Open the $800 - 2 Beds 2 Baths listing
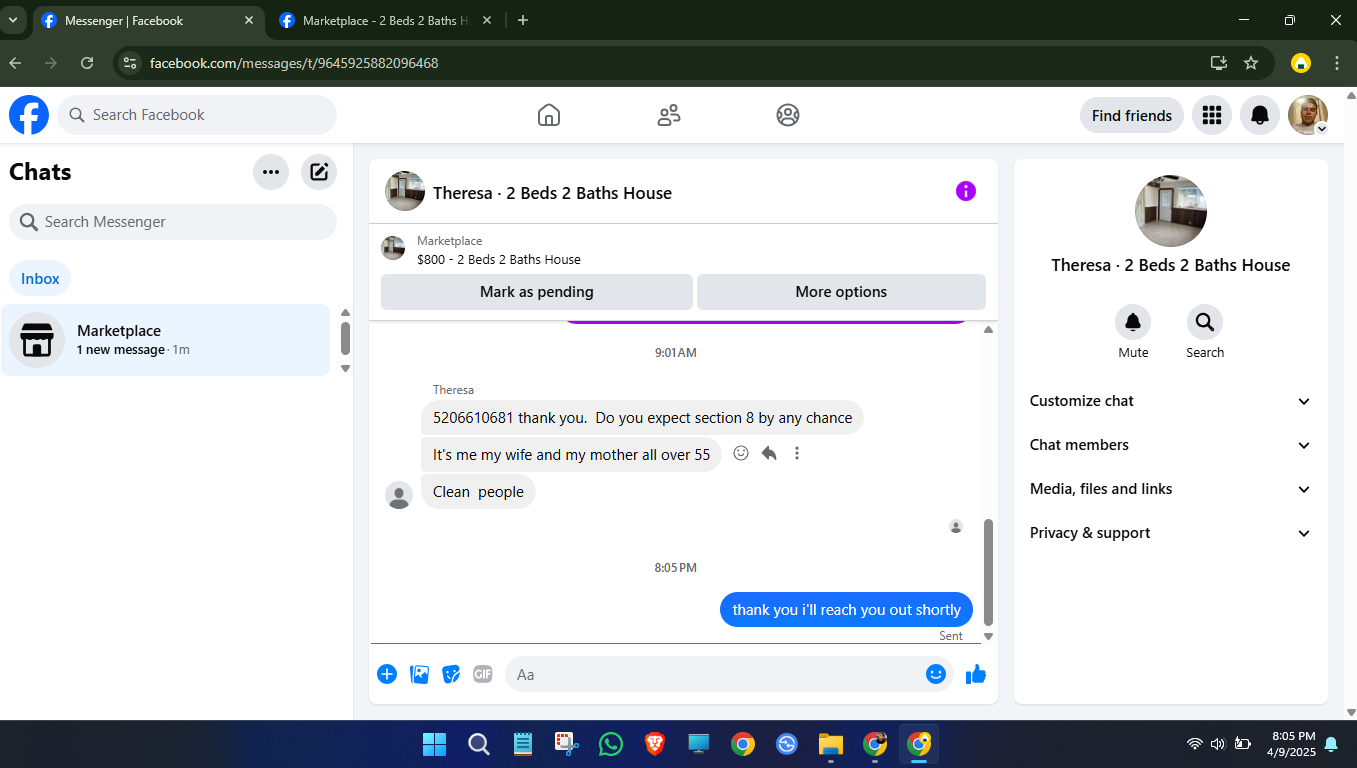The height and width of the screenshot is (768, 1357). tap(499, 259)
